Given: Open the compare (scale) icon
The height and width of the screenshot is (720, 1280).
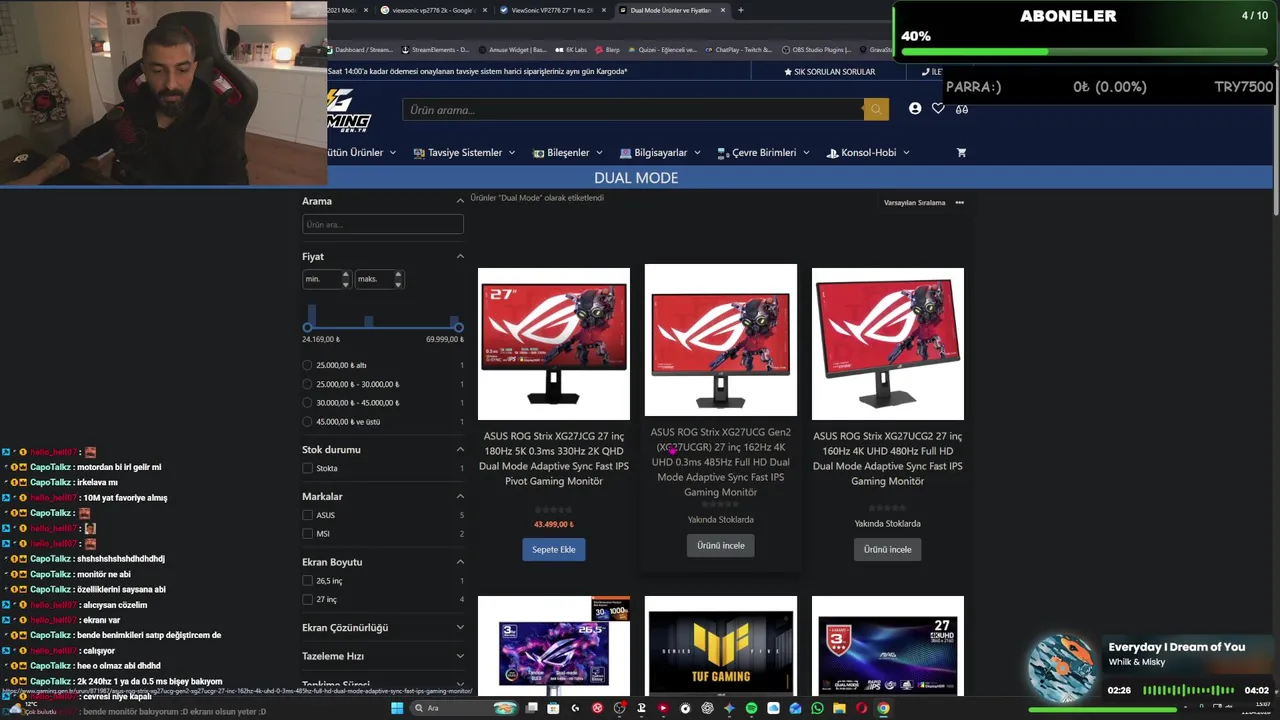Looking at the screenshot, I should pyautogui.click(x=962, y=108).
